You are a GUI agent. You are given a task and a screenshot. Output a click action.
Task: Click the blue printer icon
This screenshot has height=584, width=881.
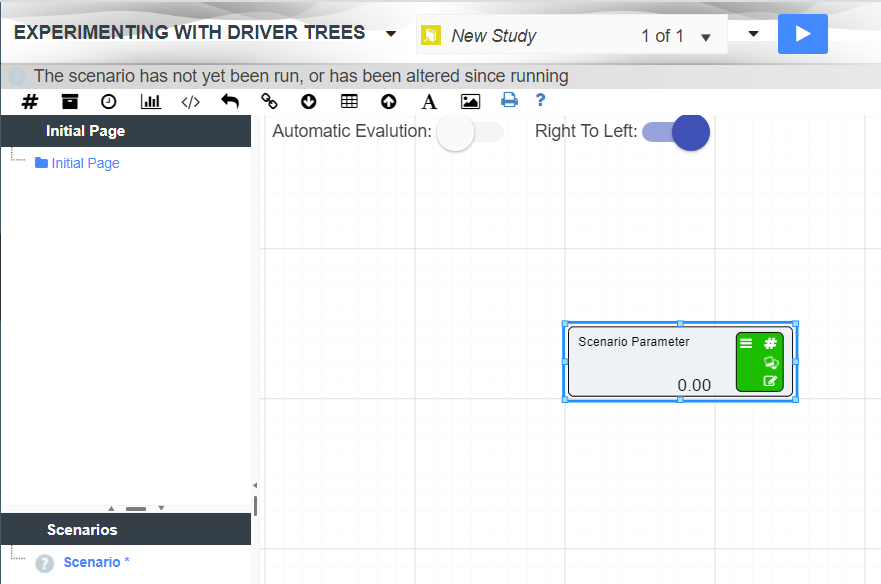[510, 100]
